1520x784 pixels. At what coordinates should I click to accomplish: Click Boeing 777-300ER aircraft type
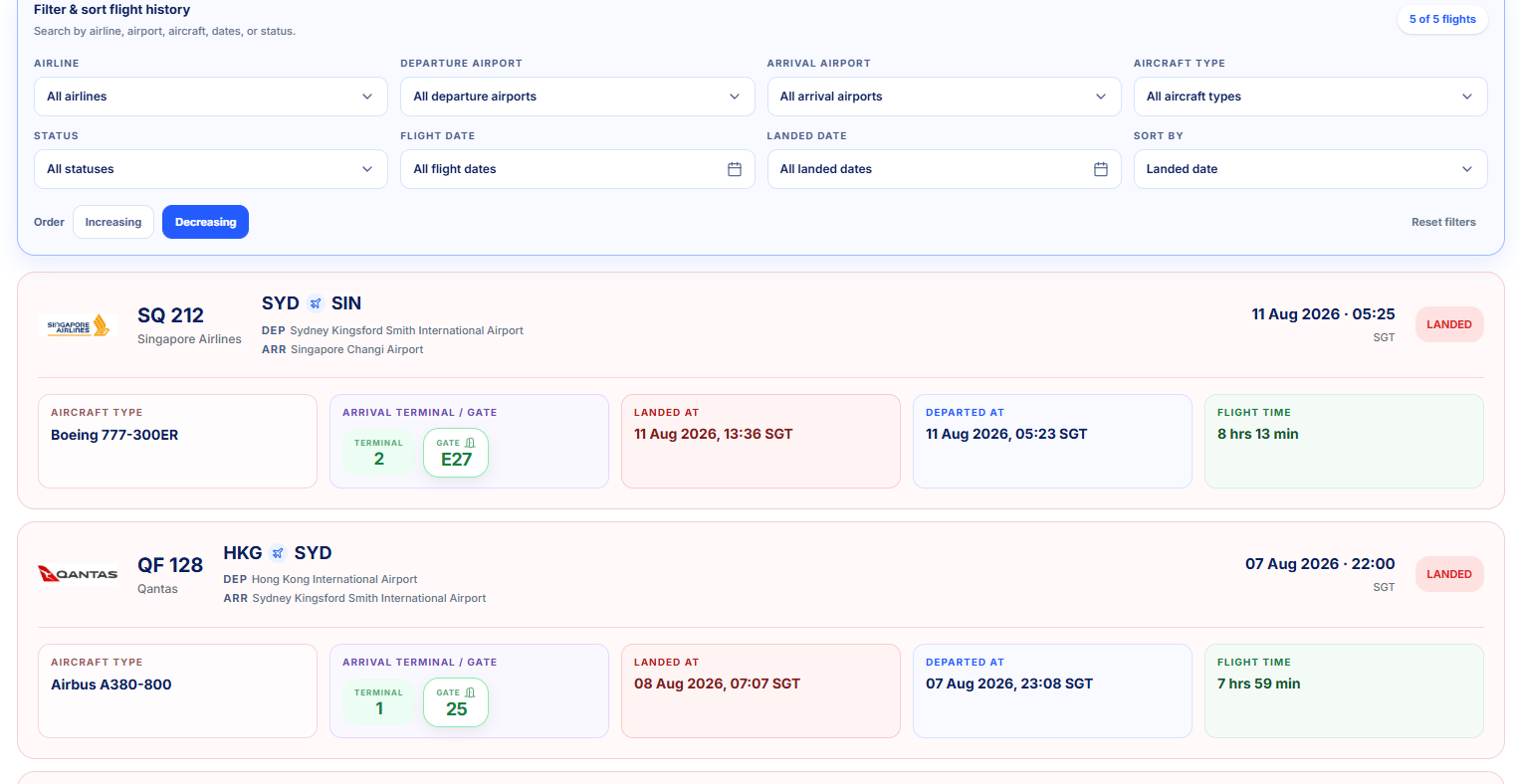(114, 435)
